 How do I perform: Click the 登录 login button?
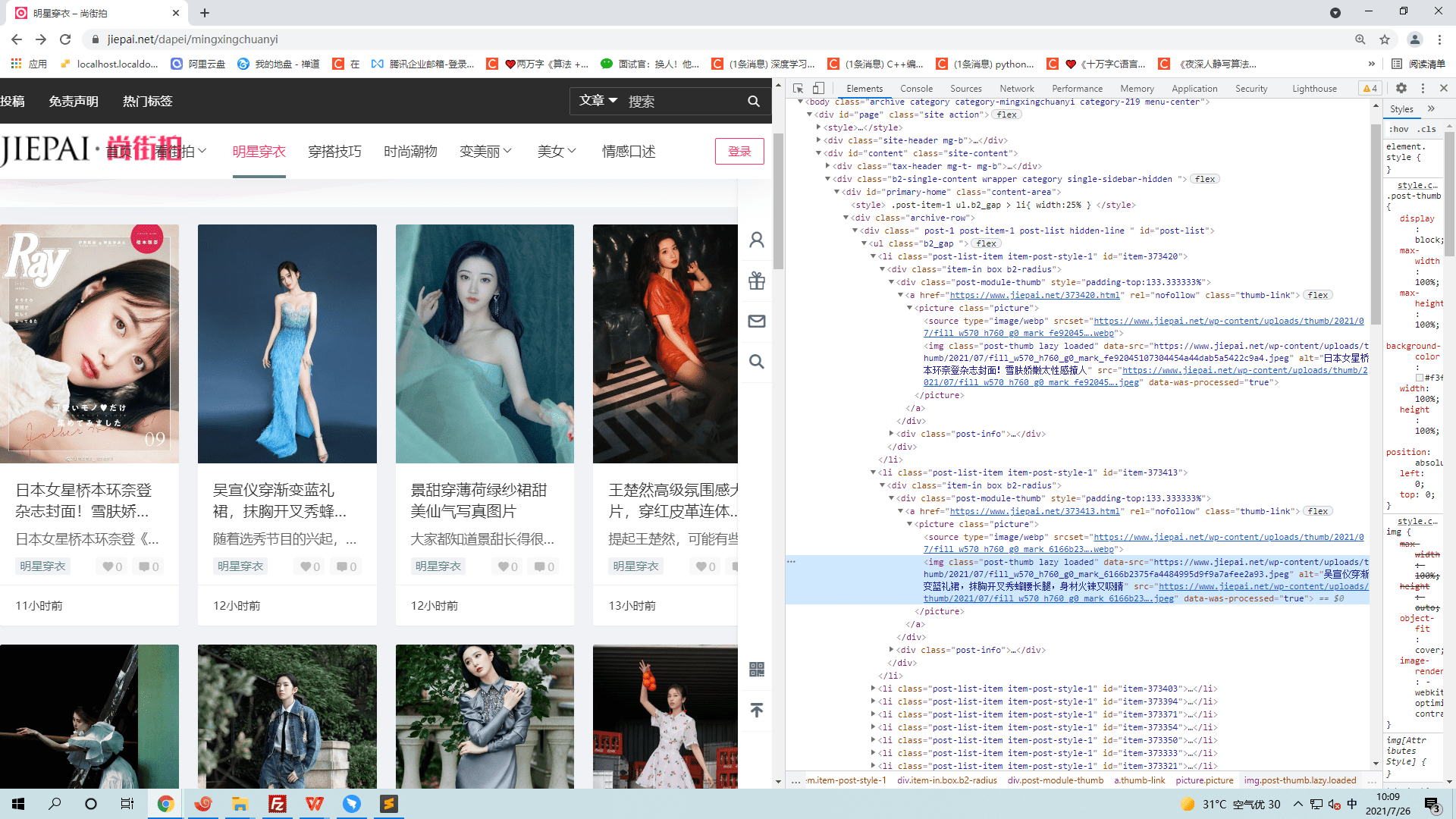point(739,152)
